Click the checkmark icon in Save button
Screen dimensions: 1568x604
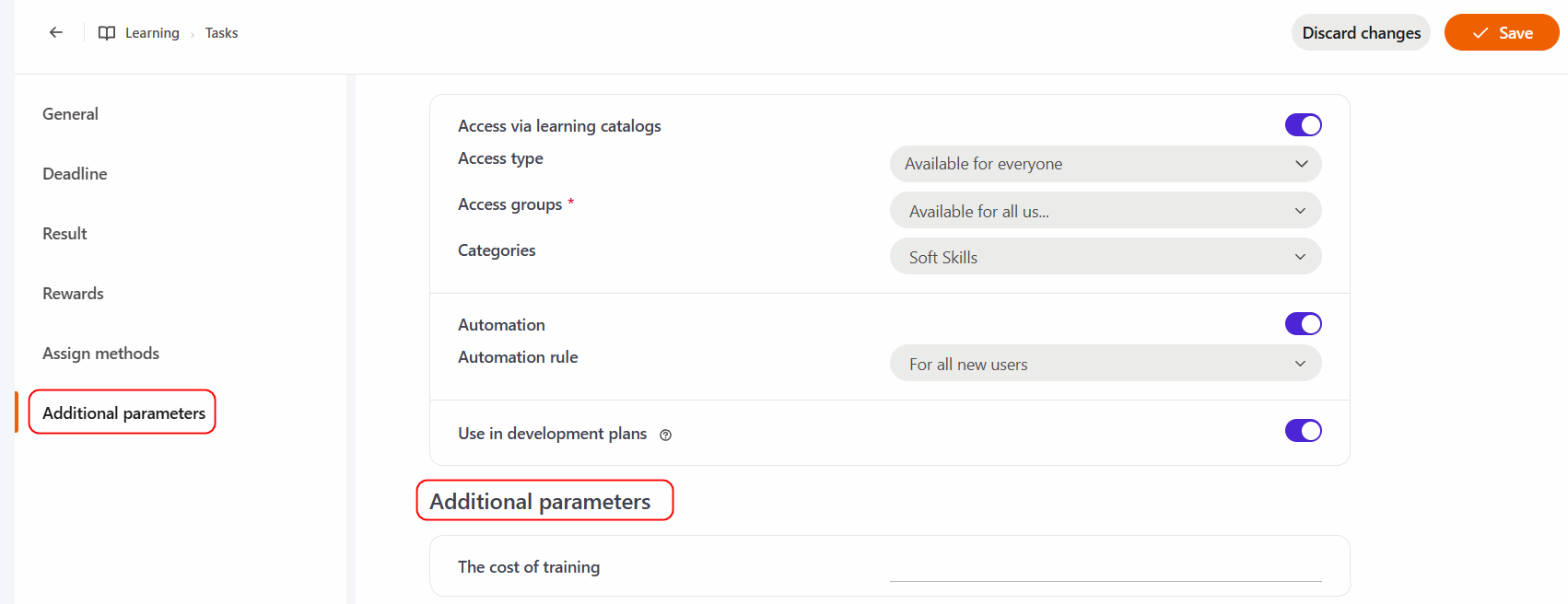1480,33
